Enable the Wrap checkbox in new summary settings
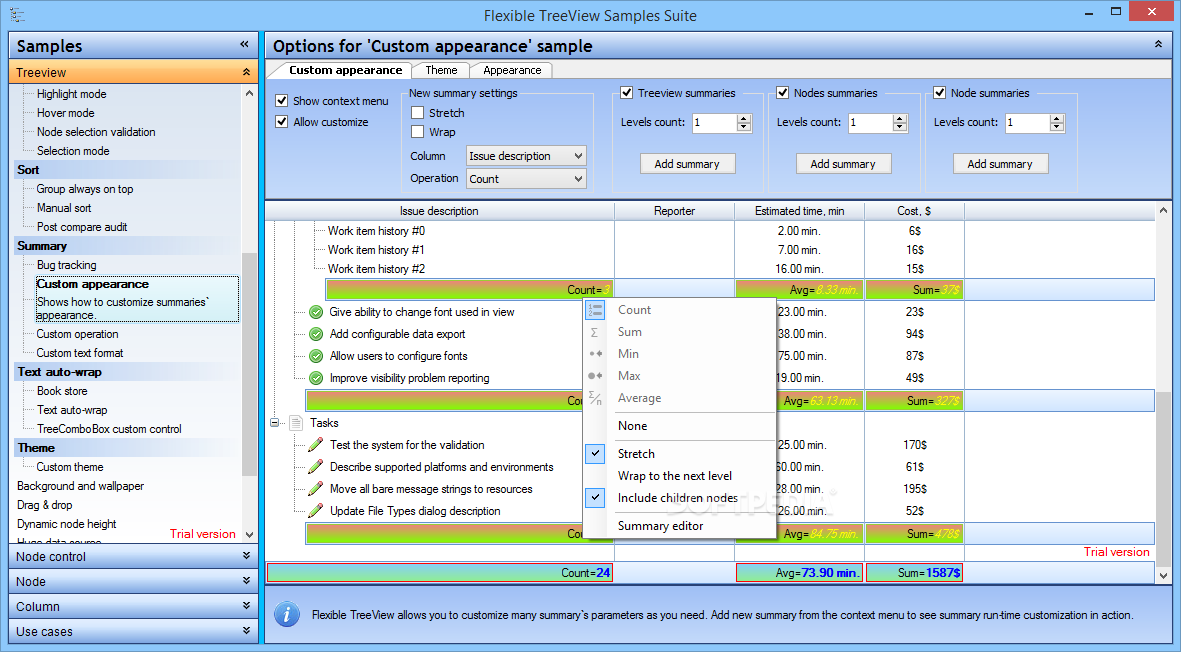The width and height of the screenshot is (1181, 652). (x=417, y=132)
